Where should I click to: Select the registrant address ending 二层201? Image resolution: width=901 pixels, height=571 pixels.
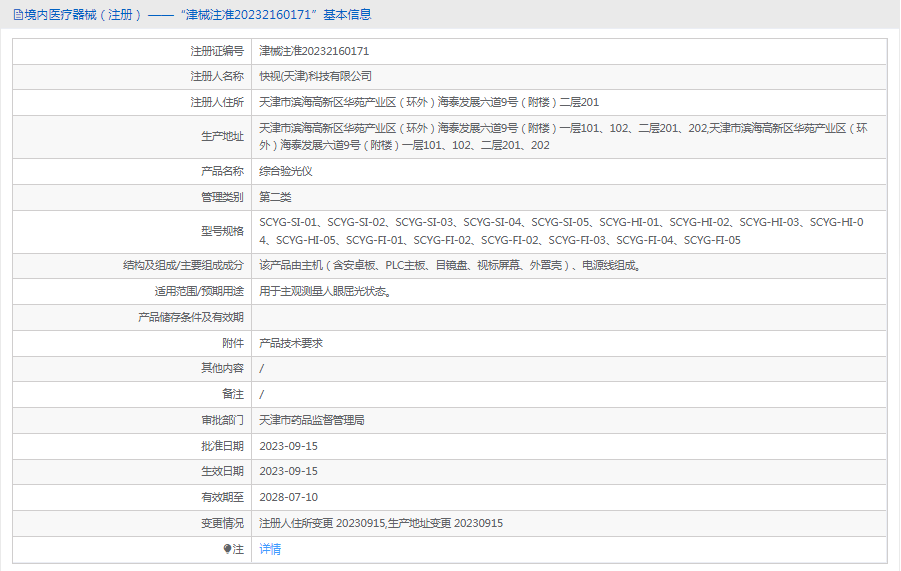coord(429,102)
